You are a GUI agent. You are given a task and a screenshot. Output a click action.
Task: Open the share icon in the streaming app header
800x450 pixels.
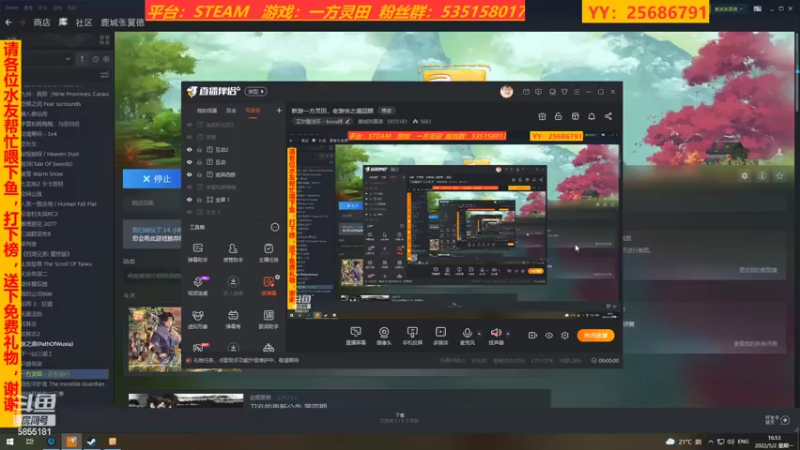[x=608, y=116]
